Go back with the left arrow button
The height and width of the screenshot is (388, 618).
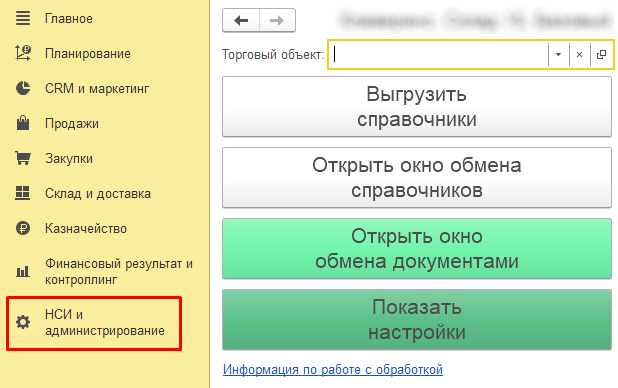pyautogui.click(x=241, y=20)
